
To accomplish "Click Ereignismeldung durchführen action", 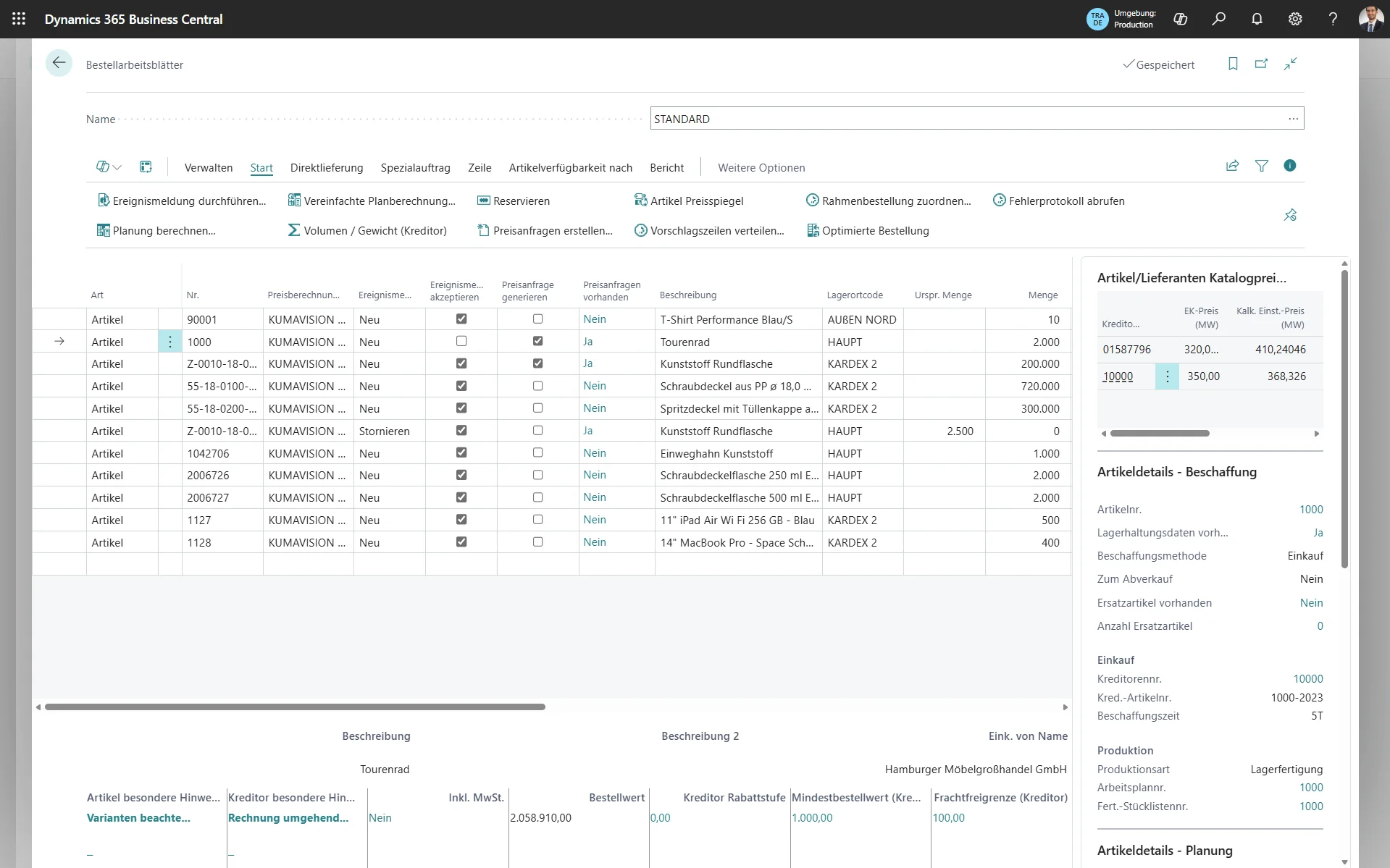I will click(182, 201).
